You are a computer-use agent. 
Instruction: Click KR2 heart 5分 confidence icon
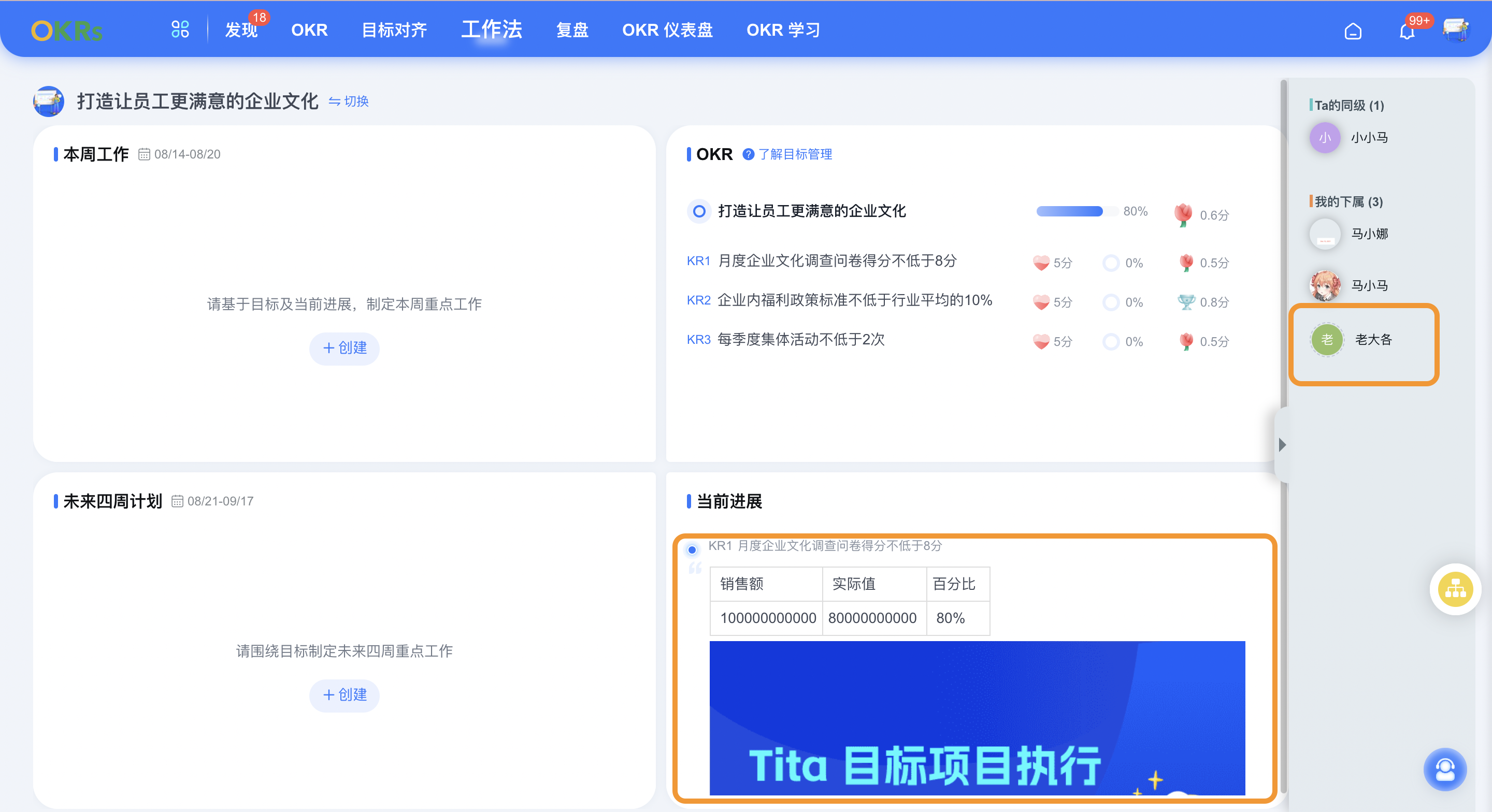1041,302
